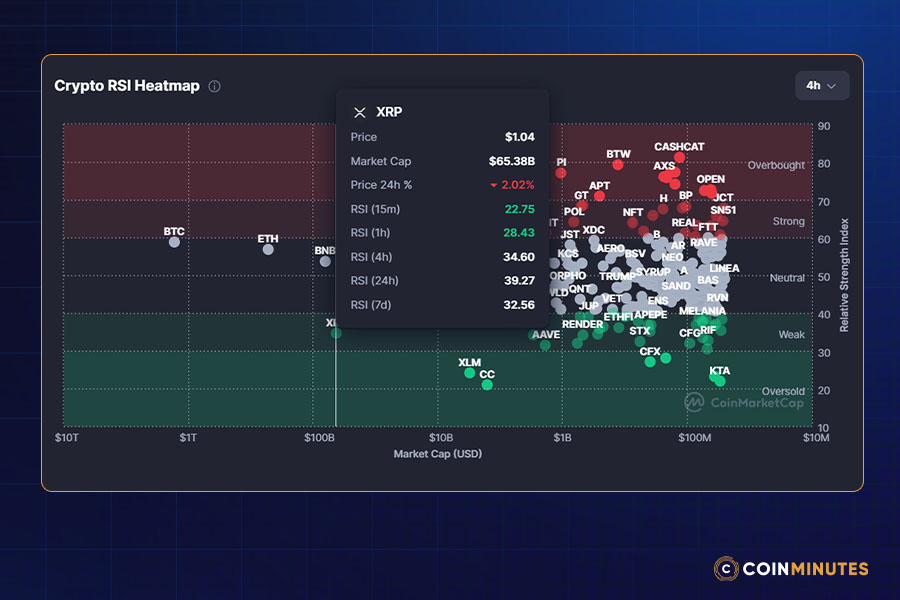Click the $100M axis tick label
Viewport: 900px width, 600px height.
[695, 438]
